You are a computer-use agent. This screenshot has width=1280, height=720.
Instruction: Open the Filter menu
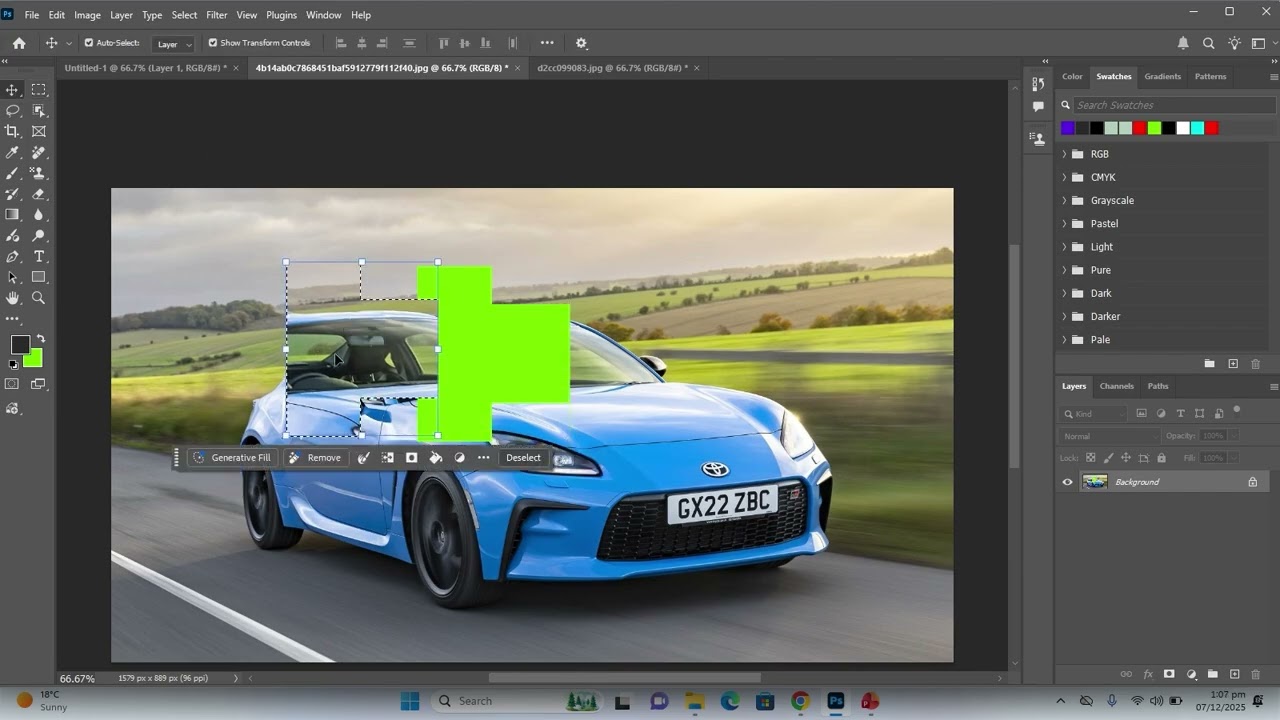217,15
